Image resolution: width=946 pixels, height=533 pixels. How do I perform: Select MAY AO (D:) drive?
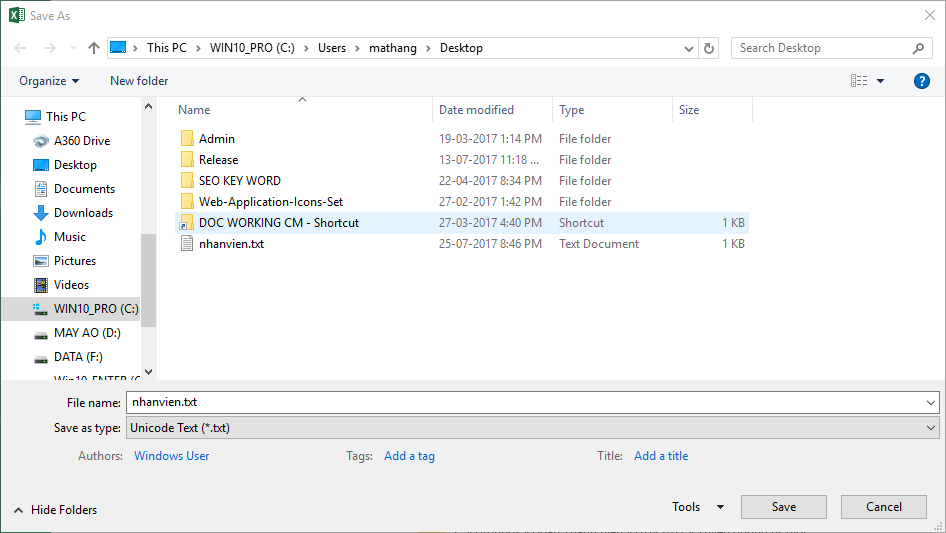pos(87,333)
